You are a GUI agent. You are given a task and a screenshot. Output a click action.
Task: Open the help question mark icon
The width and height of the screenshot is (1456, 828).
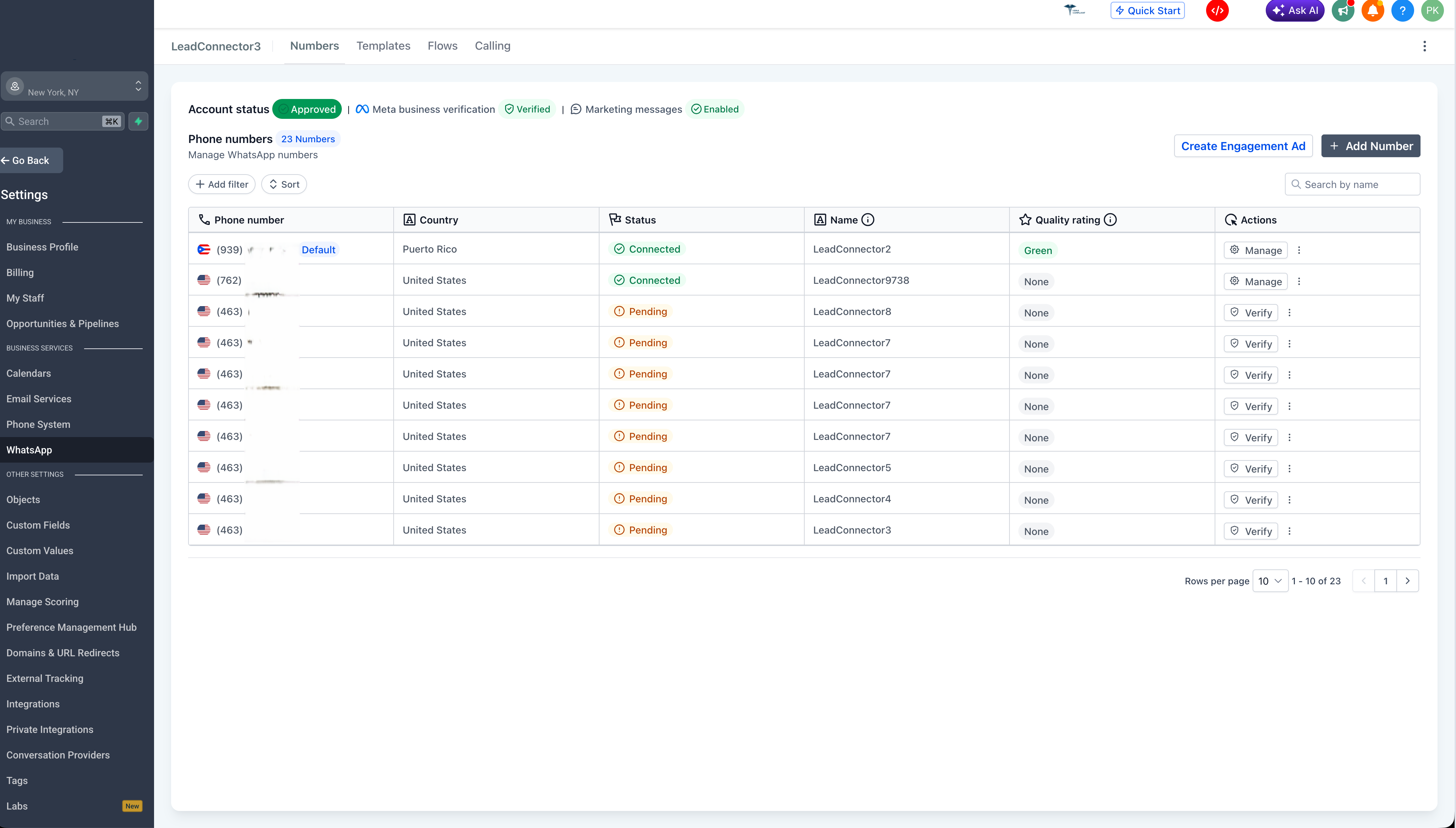pyautogui.click(x=1402, y=10)
